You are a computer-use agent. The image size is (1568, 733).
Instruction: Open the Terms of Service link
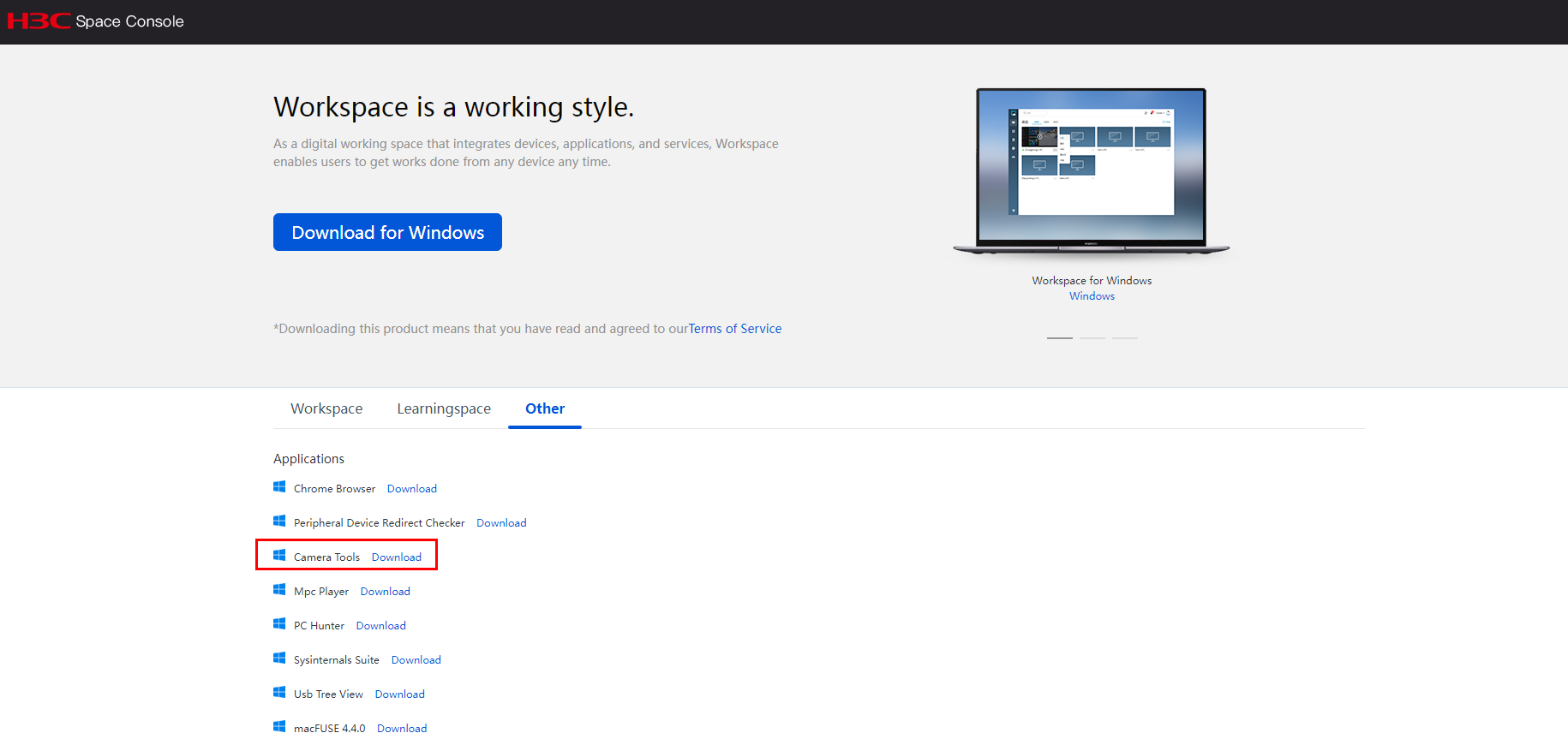point(735,329)
